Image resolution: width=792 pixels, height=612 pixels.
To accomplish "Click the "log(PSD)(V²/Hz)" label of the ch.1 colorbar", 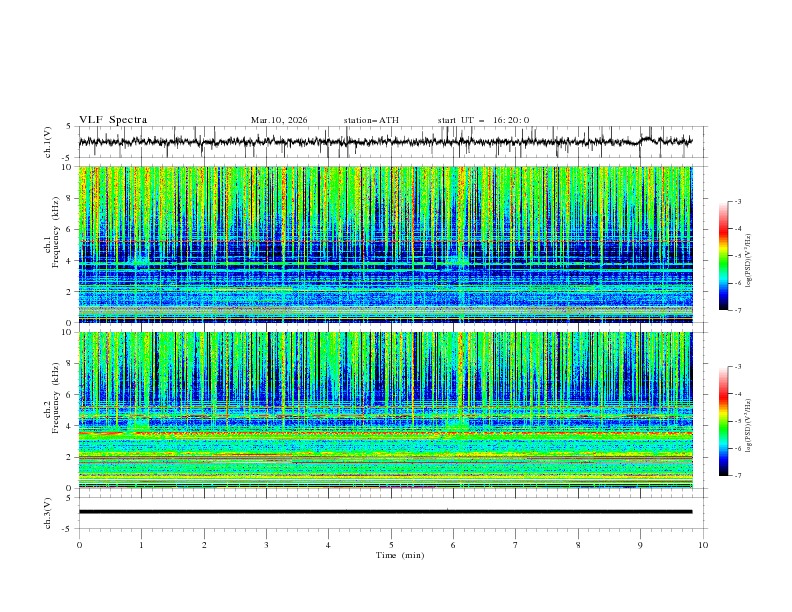I will pyautogui.click(x=749, y=261).
